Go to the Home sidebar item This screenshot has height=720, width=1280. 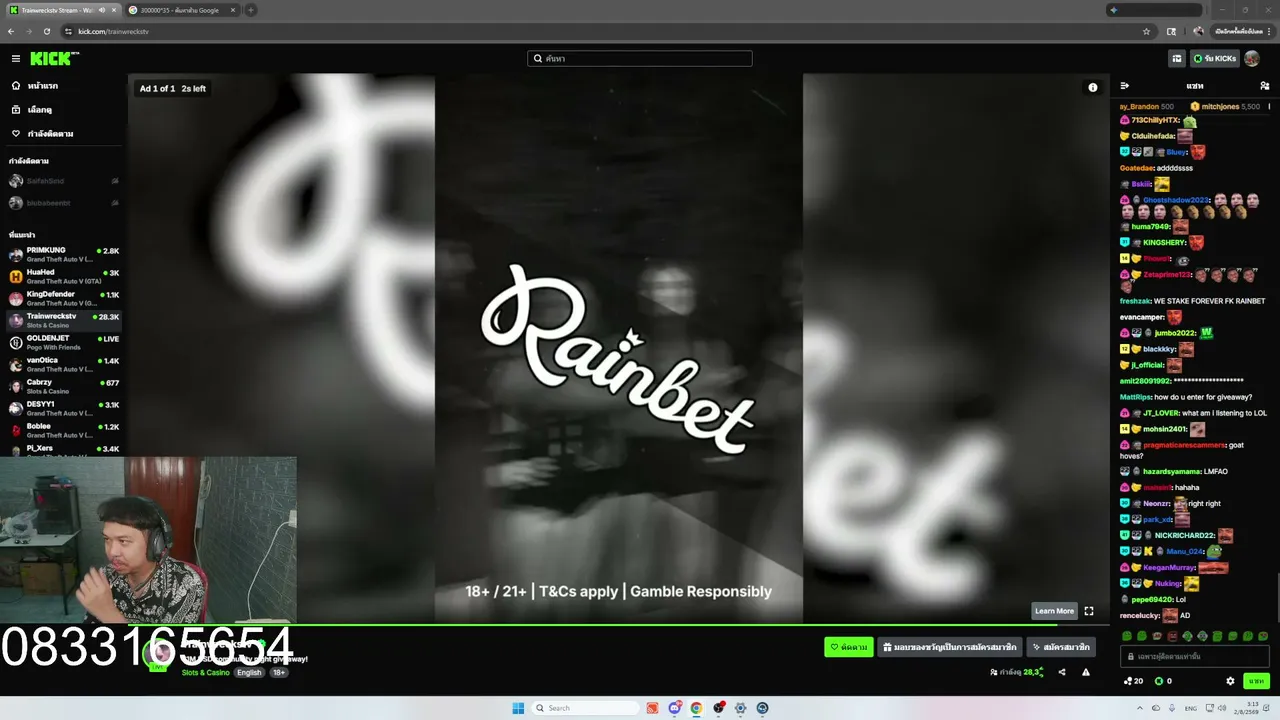63,86
